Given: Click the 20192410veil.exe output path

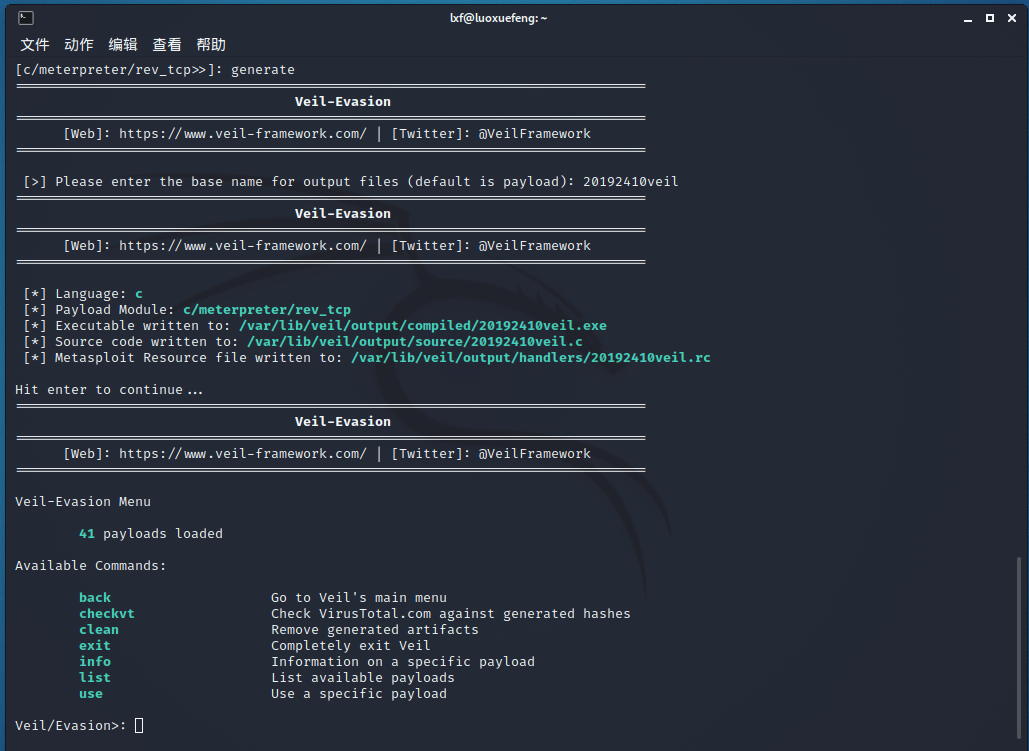Looking at the screenshot, I should click(x=423, y=326).
